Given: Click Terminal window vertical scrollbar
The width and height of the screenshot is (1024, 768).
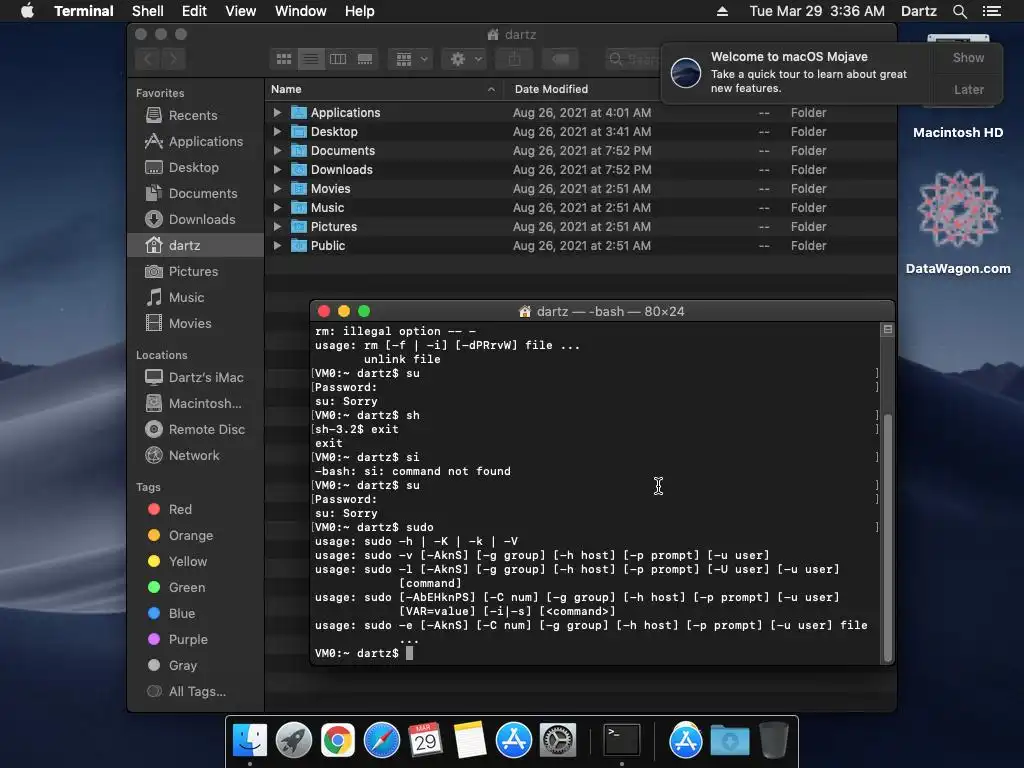Looking at the screenshot, I should [888, 538].
